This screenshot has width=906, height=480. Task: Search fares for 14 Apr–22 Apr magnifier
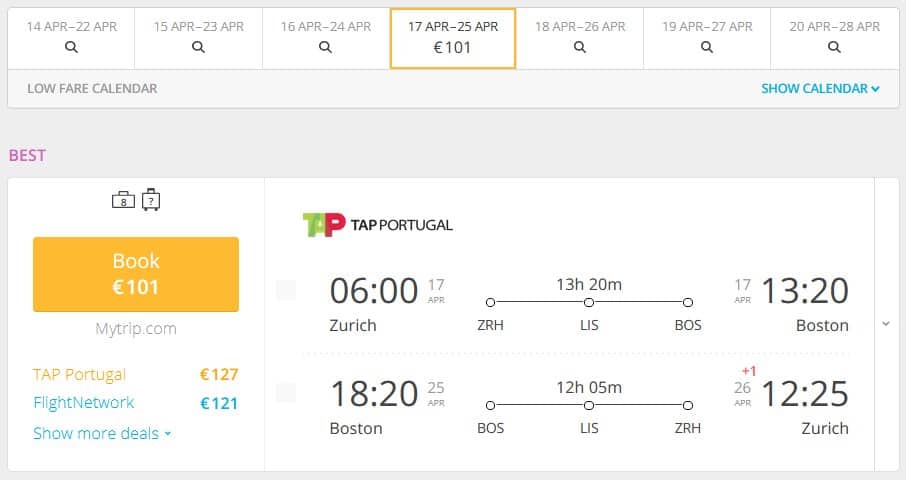71,47
